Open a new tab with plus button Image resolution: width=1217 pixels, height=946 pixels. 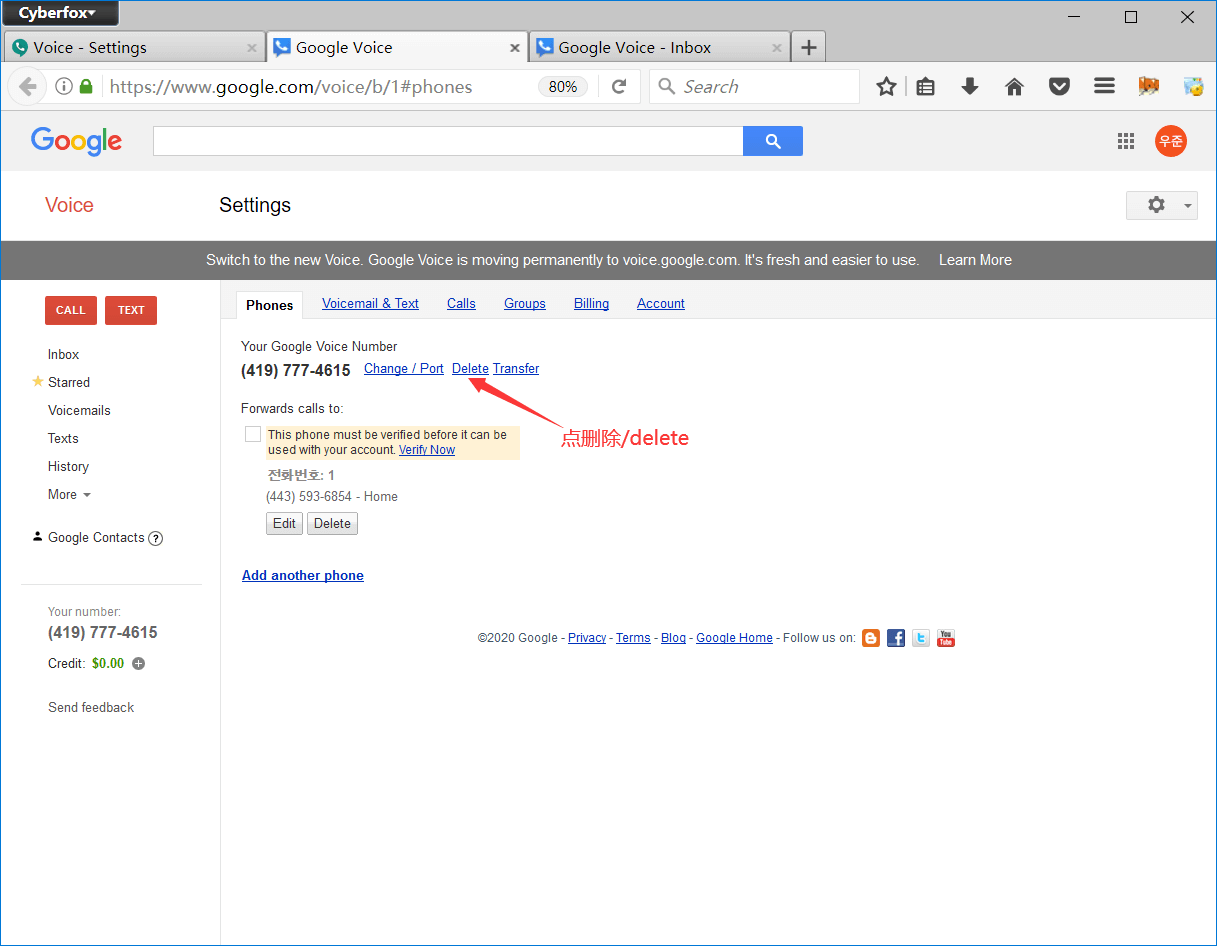809,47
